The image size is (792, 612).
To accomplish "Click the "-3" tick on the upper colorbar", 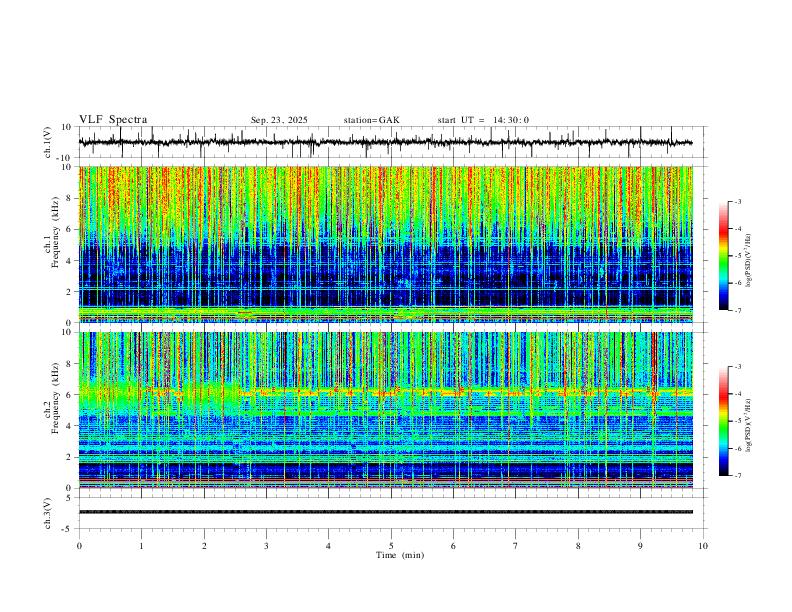I will (x=738, y=201).
